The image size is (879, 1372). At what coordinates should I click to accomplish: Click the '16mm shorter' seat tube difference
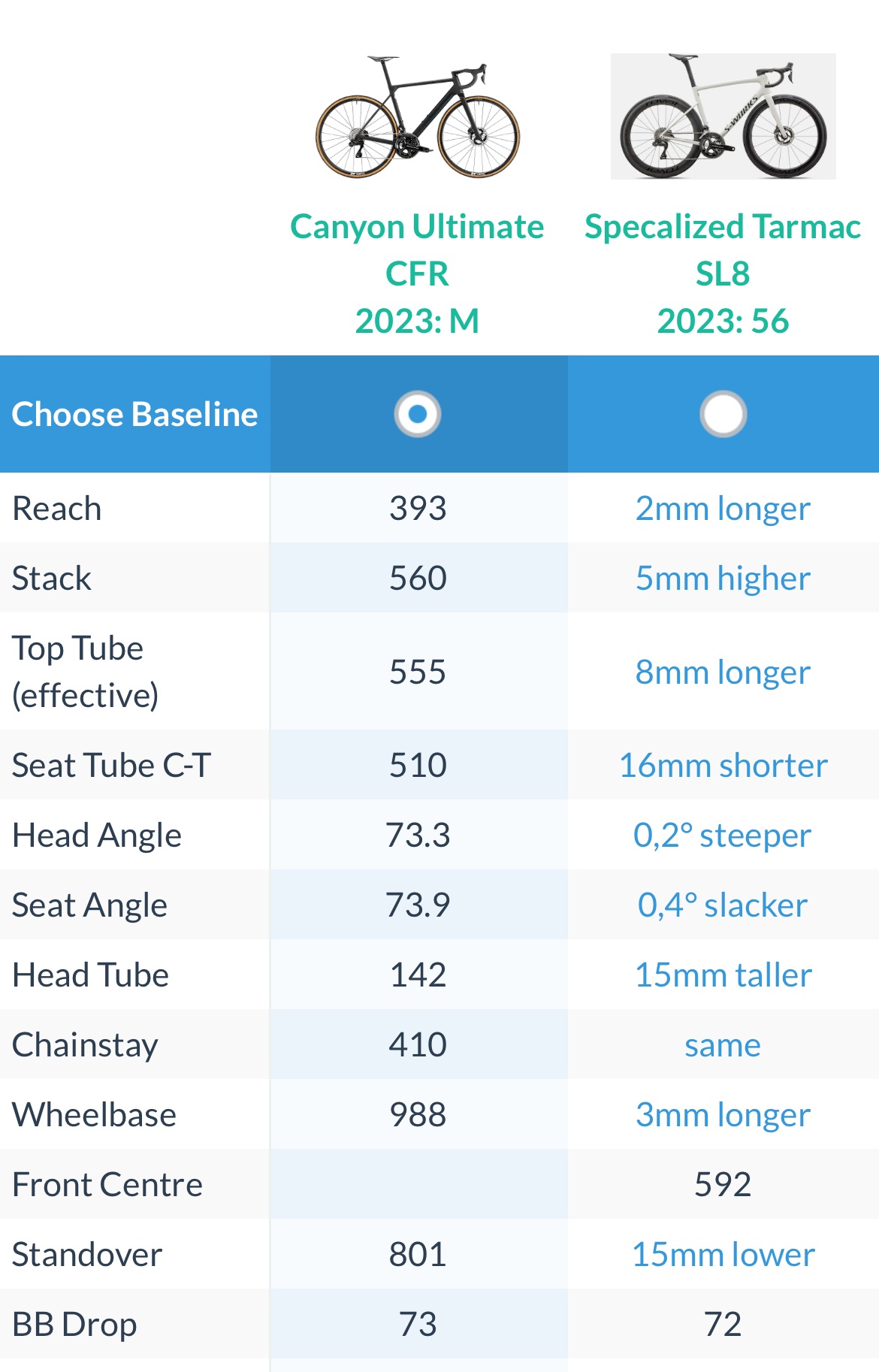(723, 766)
